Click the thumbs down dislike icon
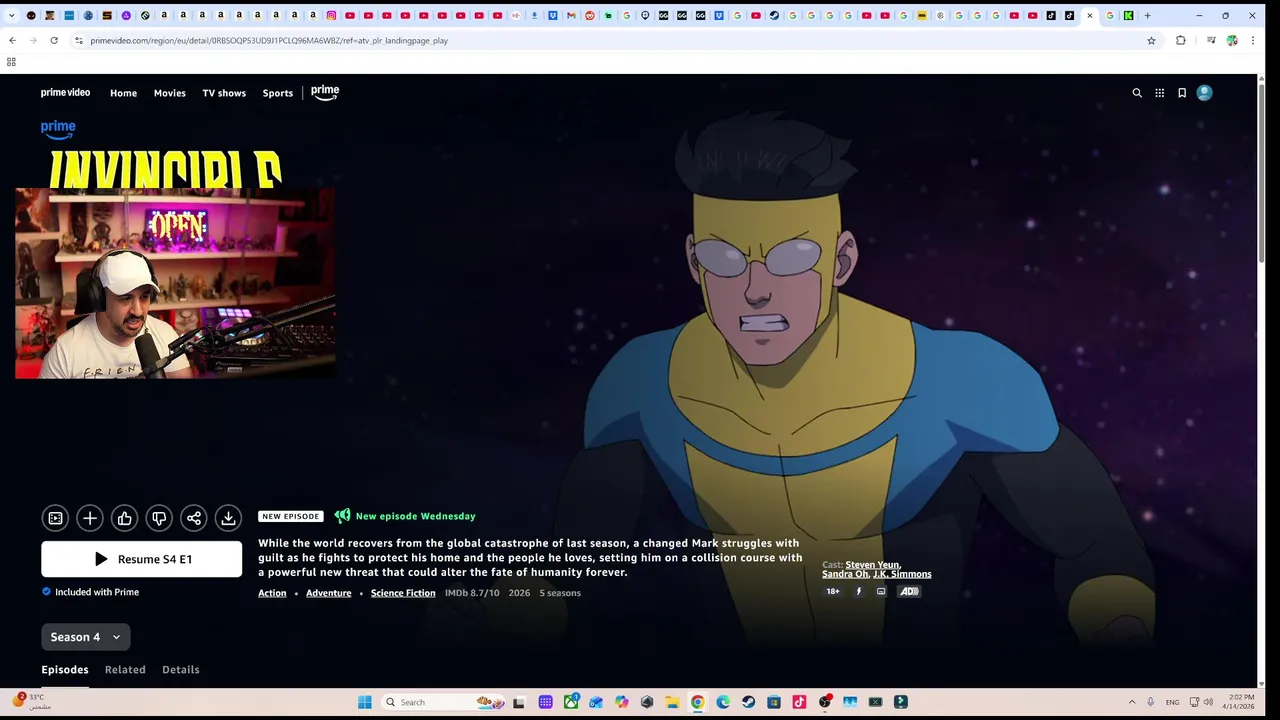This screenshot has width=1280, height=720. coord(159,518)
